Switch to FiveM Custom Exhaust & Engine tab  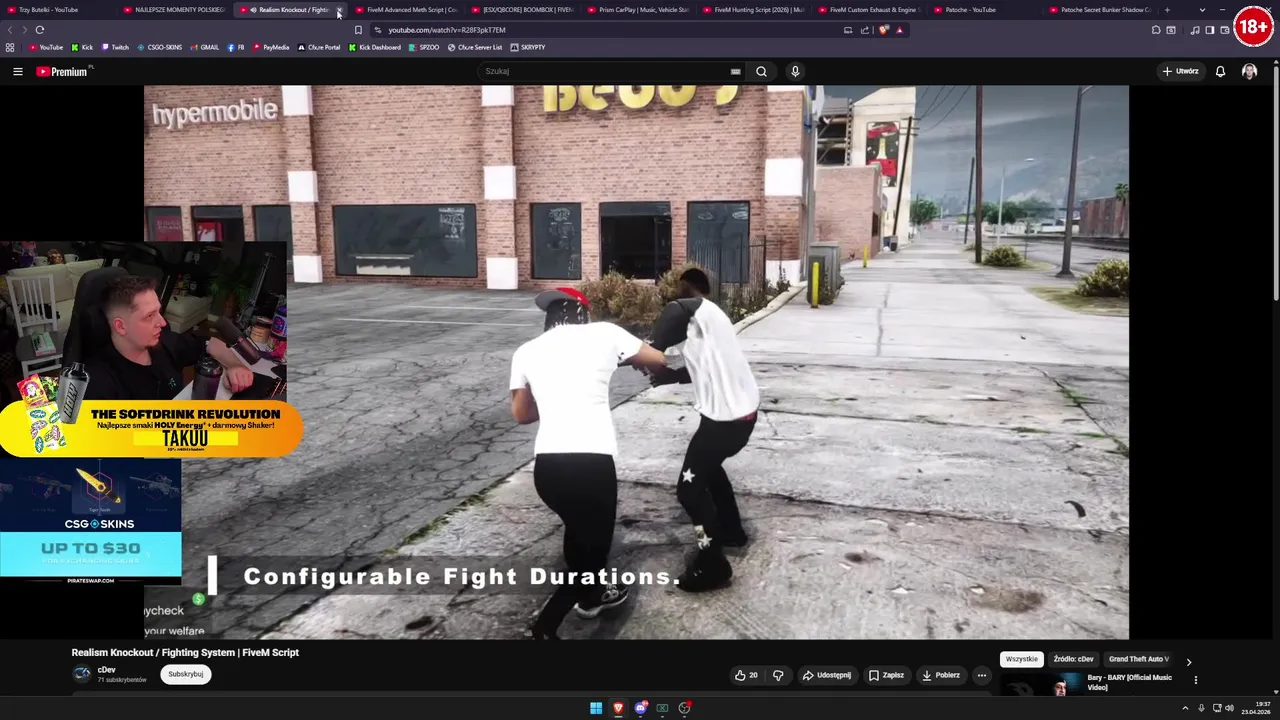tap(869, 10)
